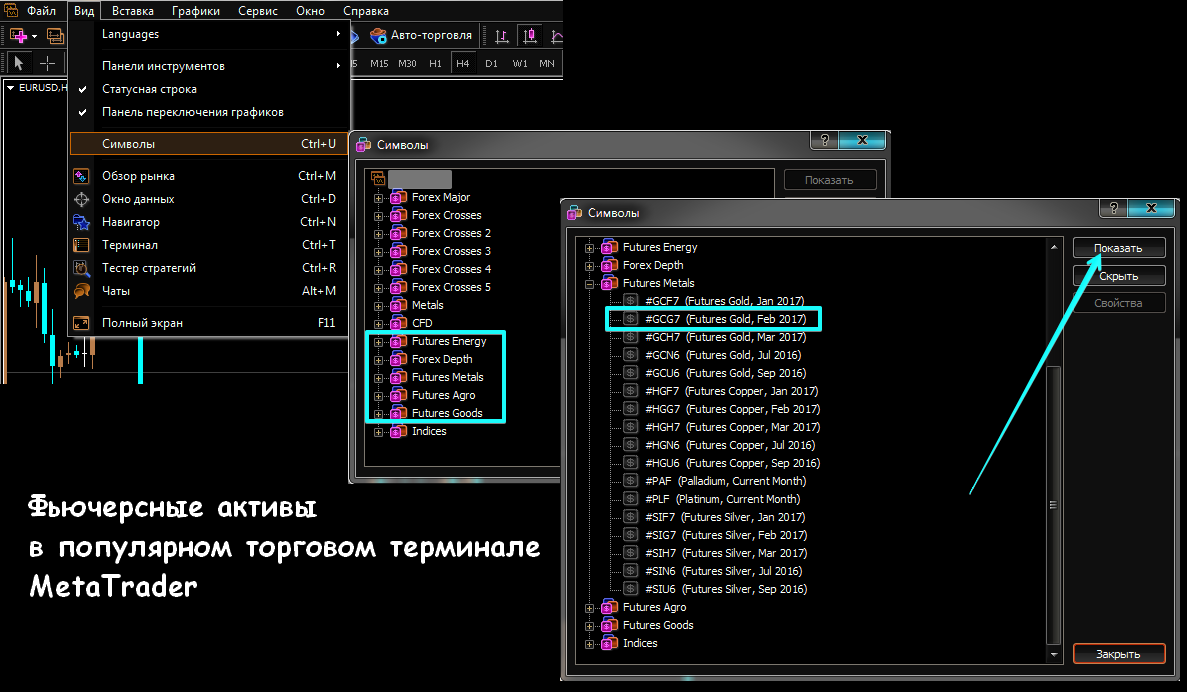Click the new chart toolbar icon
The image size is (1187, 692).
coord(19,36)
